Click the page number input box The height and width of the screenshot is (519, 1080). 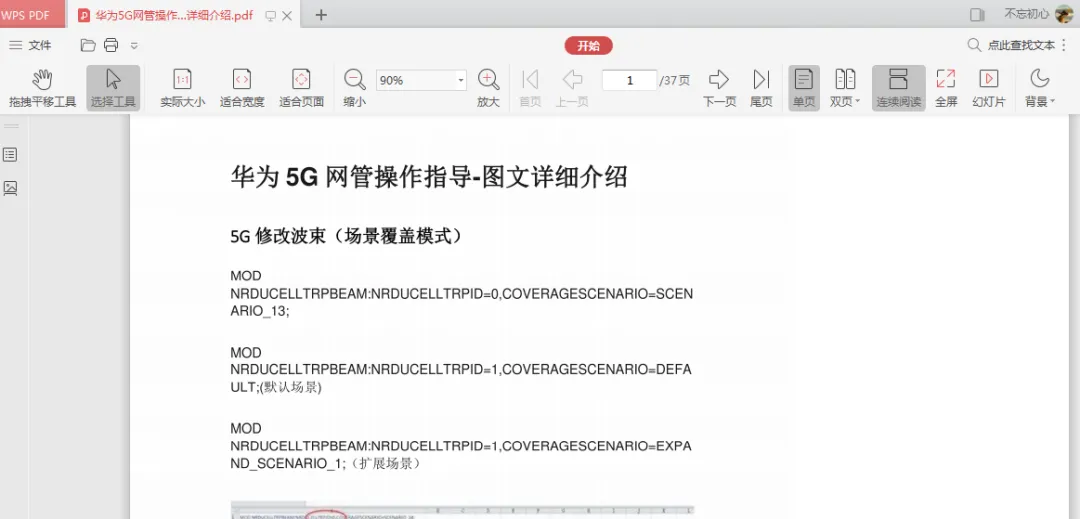(x=629, y=81)
